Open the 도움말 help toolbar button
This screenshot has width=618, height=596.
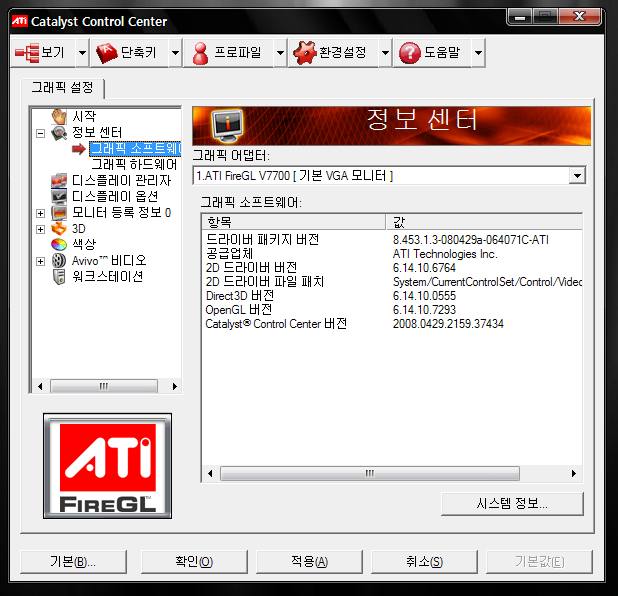(432, 52)
